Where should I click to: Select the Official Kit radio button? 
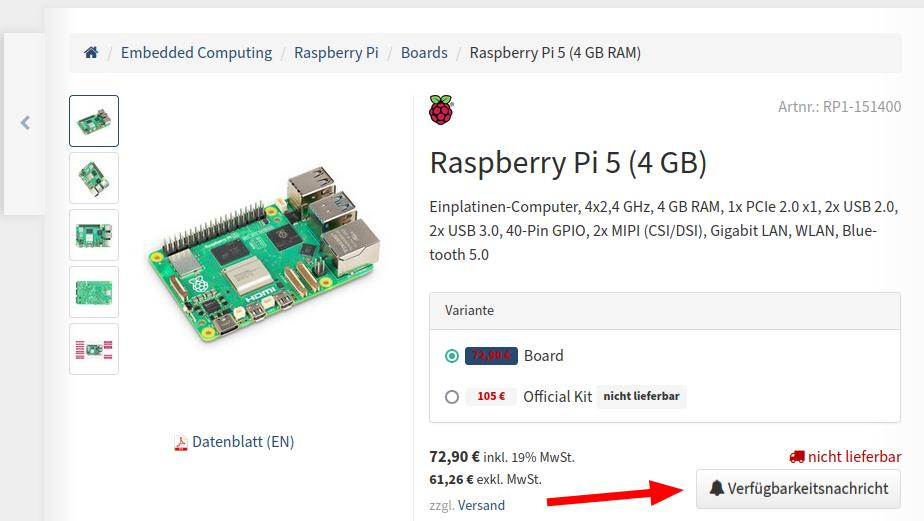pyautogui.click(x=452, y=397)
